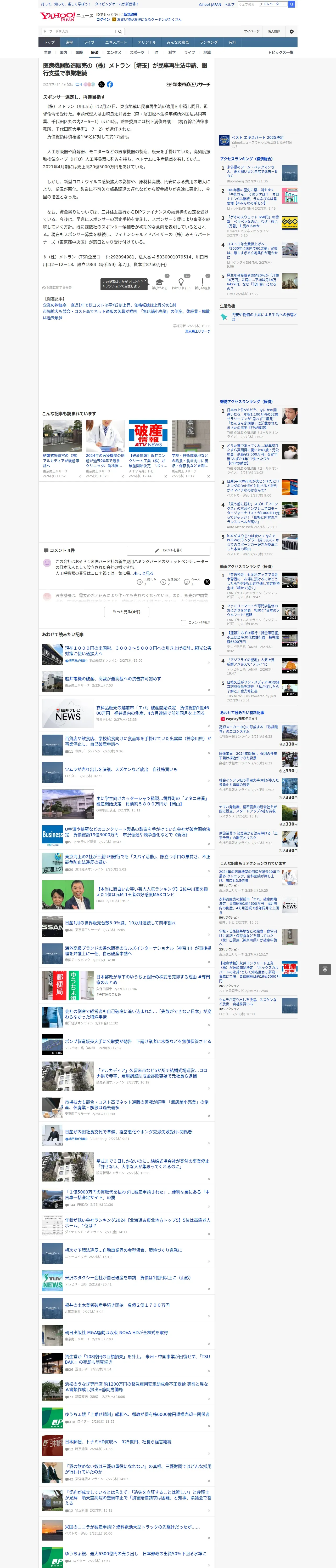Viewport: 336px width, 1568px height.
Task: Open article 現在1000円の出国税 in list
Action: [x=138, y=651]
